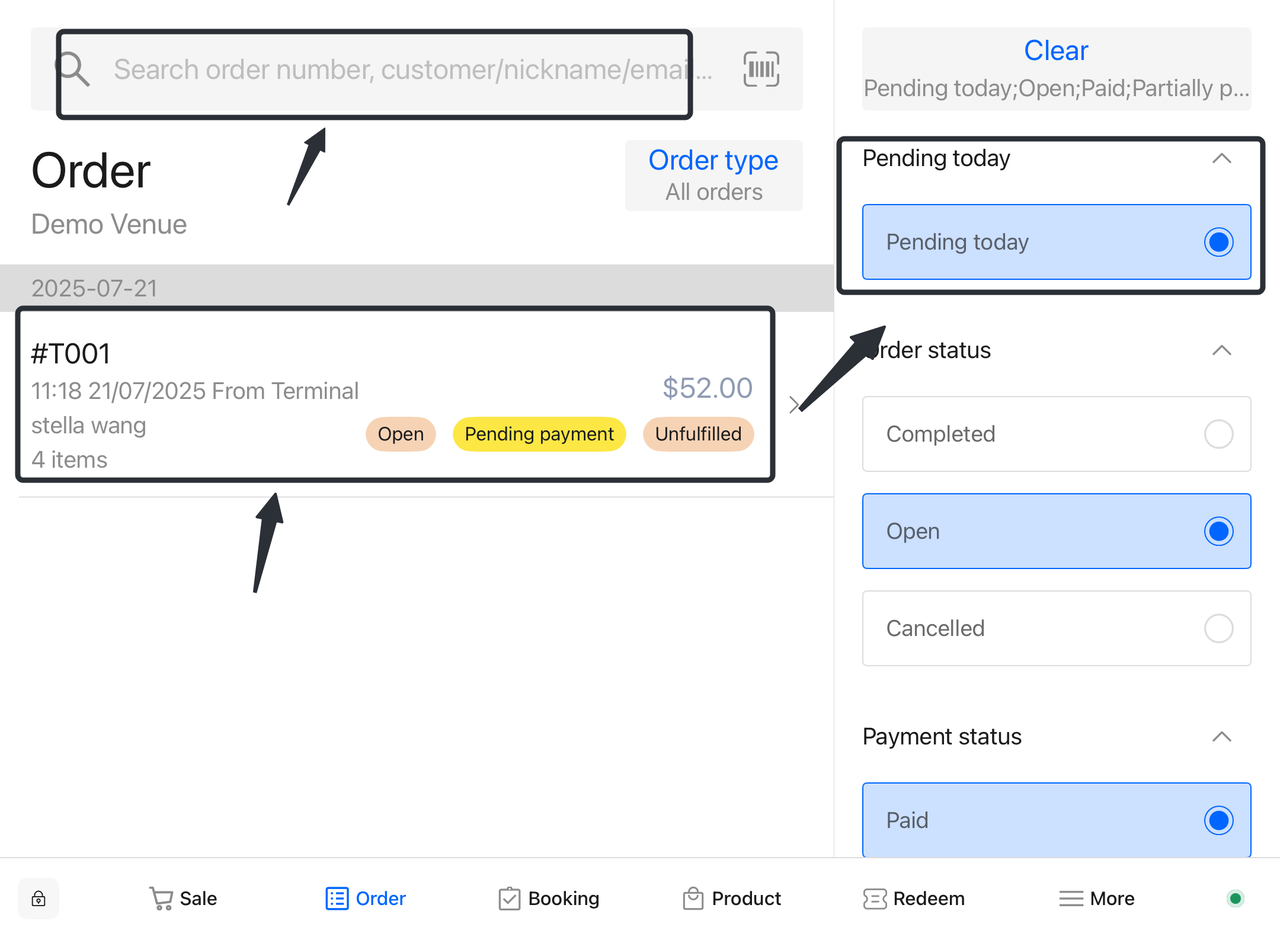The width and height of the screenshot is (1280, 940).
Task: Click the lock icon in bottom bar
Action: pos(38,898)
